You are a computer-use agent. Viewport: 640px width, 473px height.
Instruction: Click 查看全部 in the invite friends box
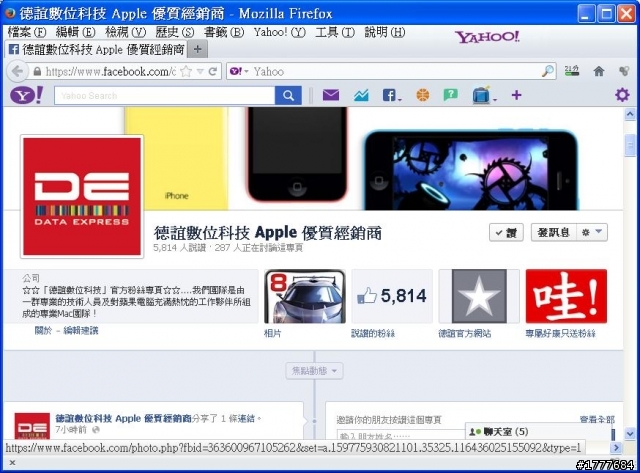pos(597,419)
